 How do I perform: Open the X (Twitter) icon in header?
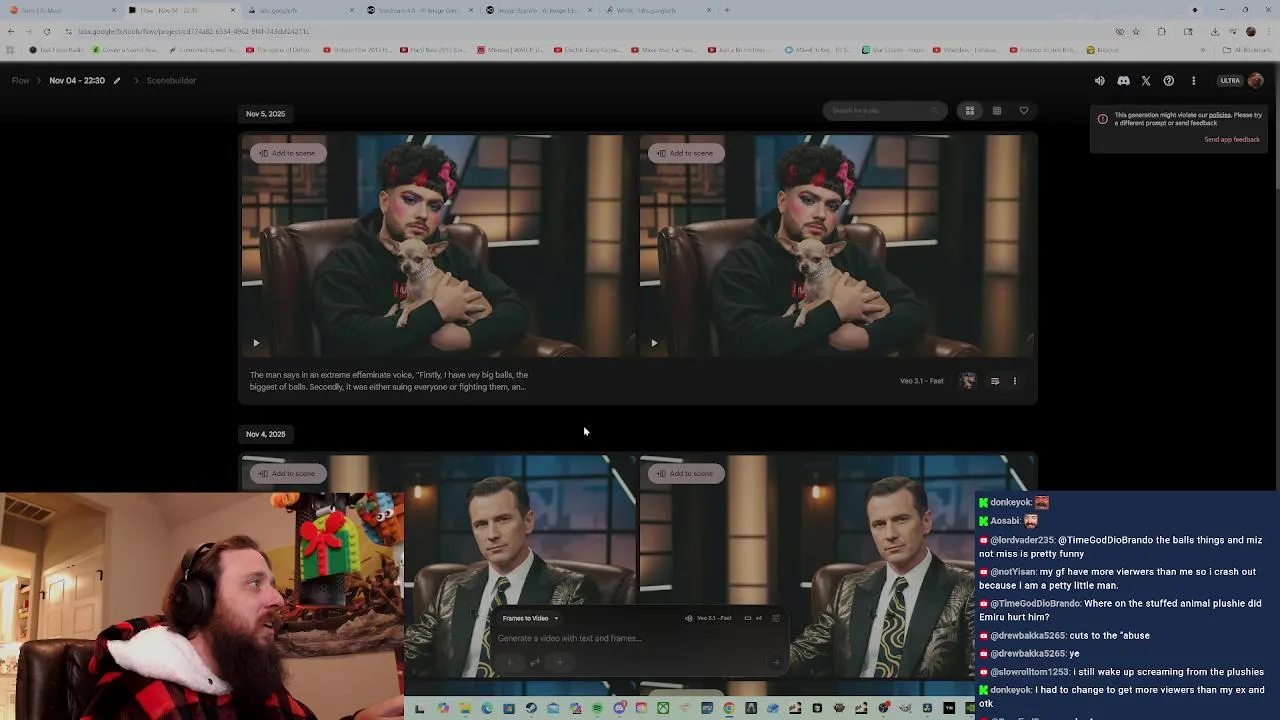coord(1146,81)
